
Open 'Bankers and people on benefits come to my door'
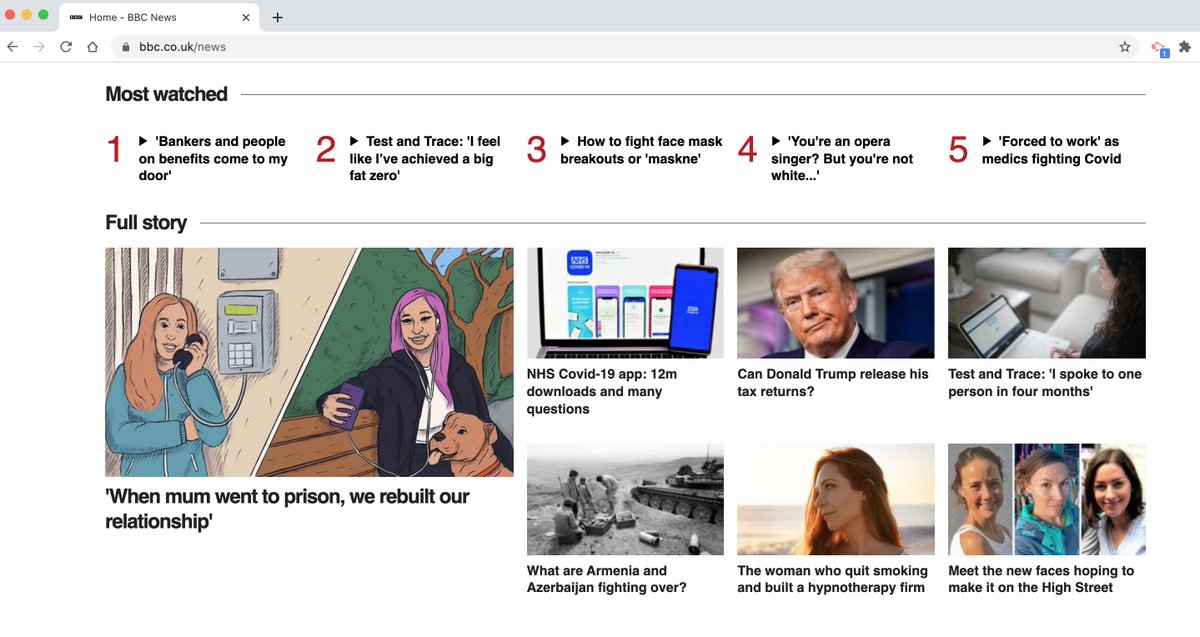pos(213,158)
